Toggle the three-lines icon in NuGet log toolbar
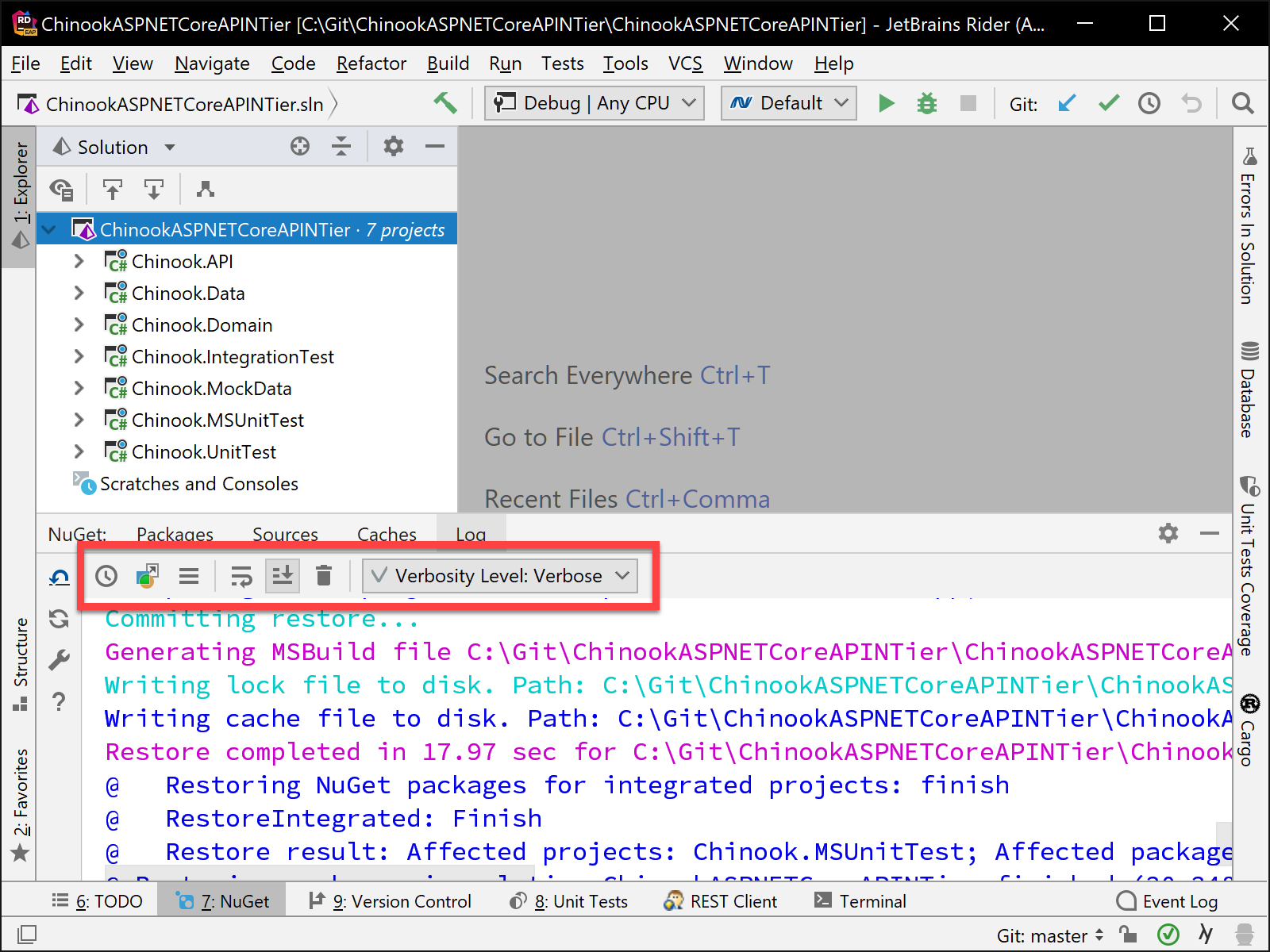Screen dimensions: 1270x952 [x=189, y=576]
